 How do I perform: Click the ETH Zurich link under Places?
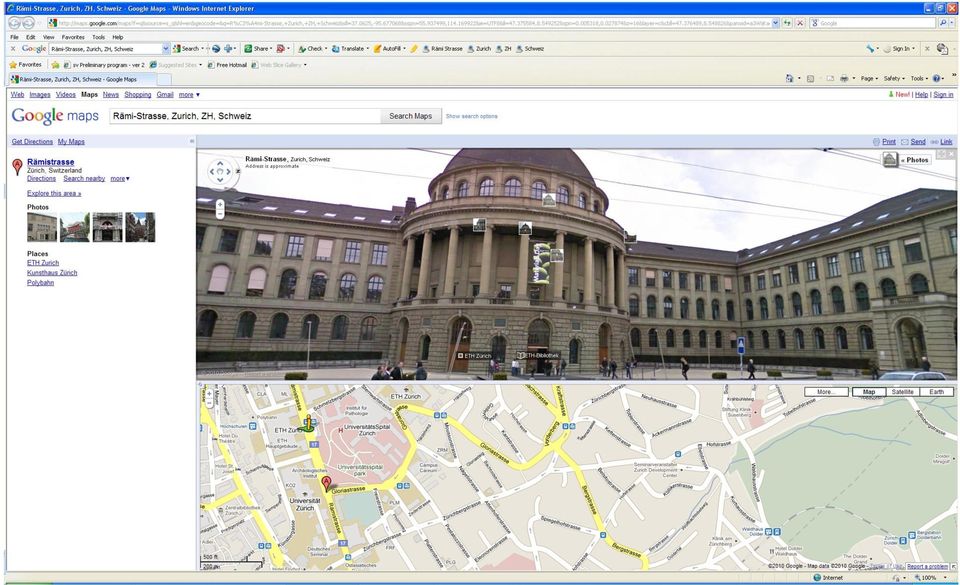pyautogui.click(x=43, y=263)
